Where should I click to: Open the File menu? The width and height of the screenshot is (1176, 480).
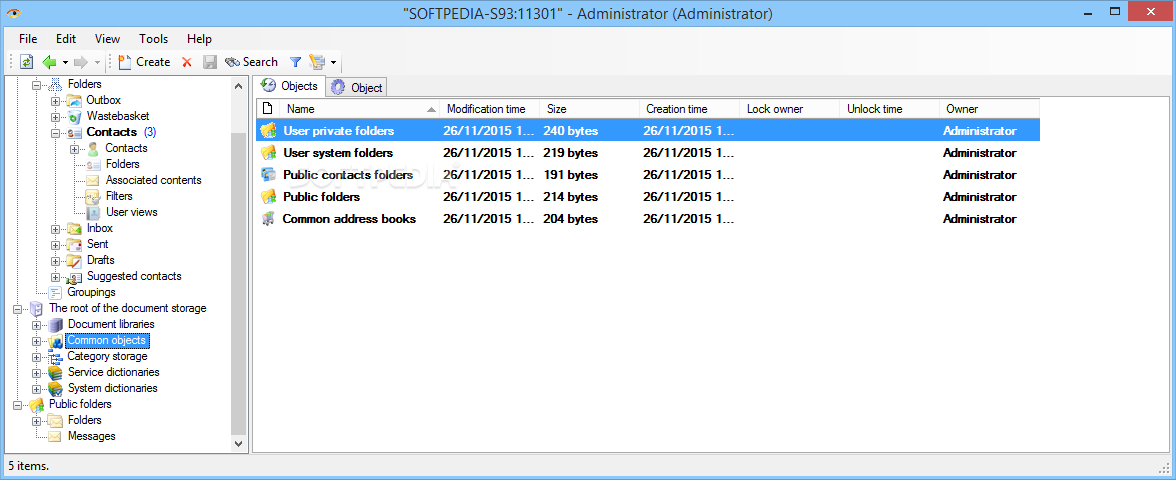pyautogui.click(x=28, y=39)
